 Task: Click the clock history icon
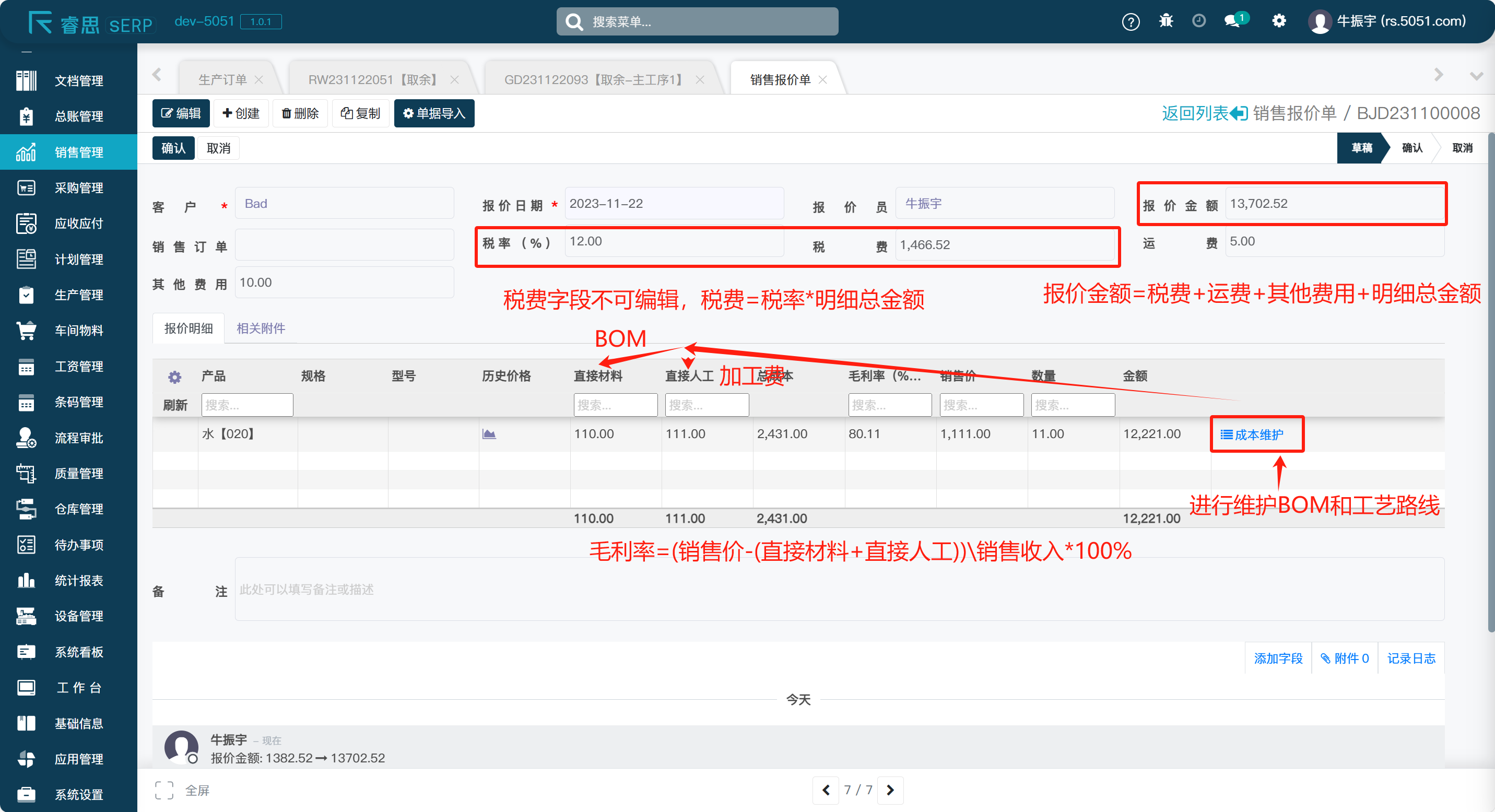tap(1198, 21)
